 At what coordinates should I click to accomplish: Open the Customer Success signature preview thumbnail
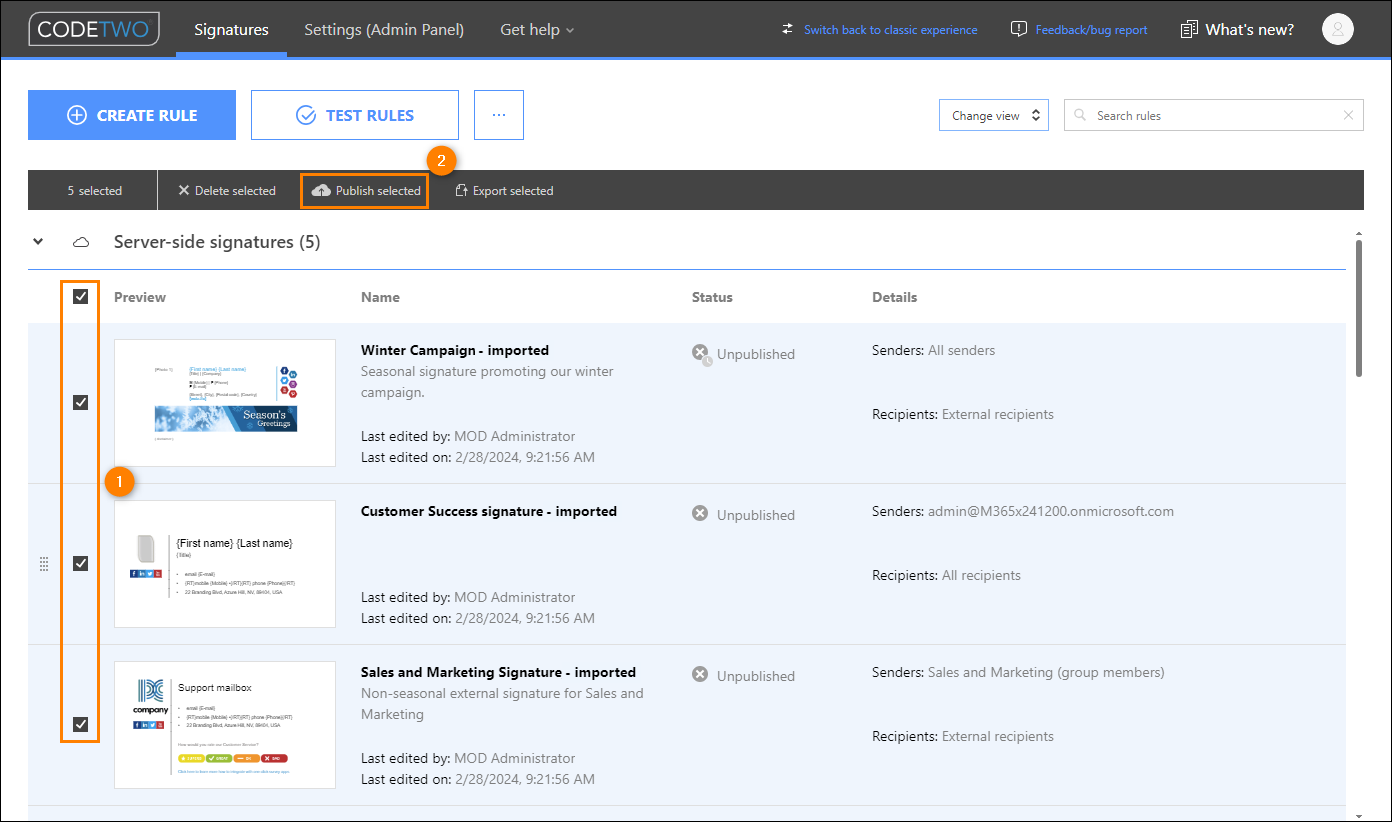(225, 564)
